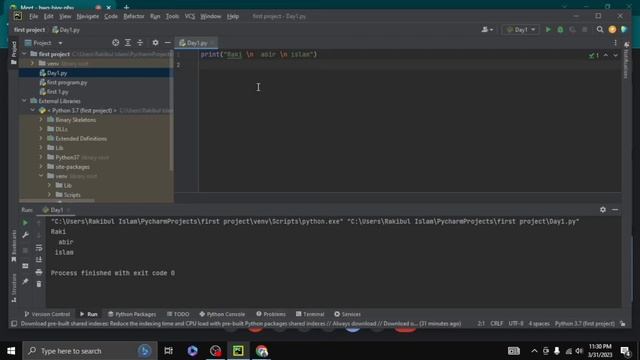Open the Terminal tool window
This screenshot has height=360, width=640.
310,314
